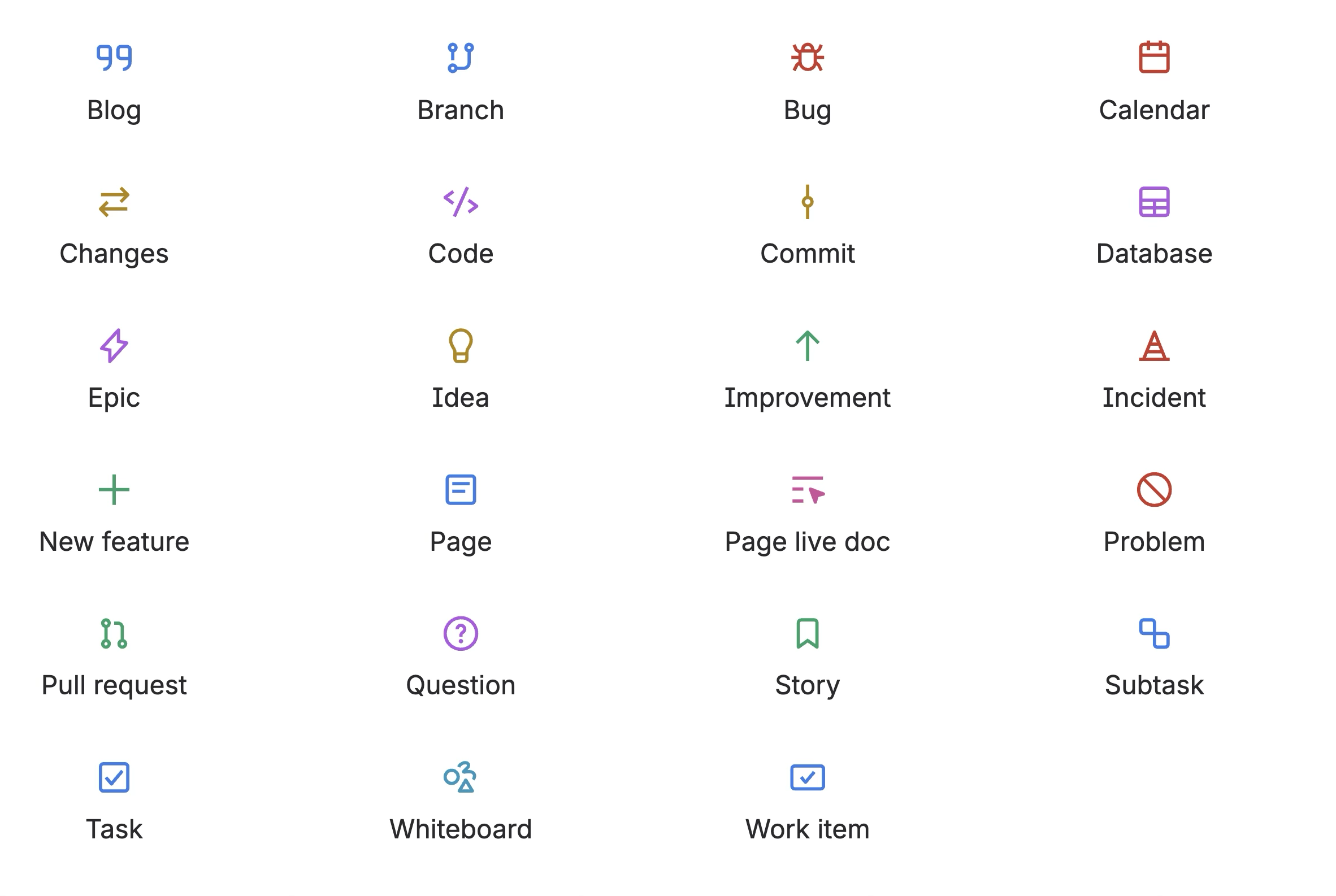
Task: Select the Pull request icon
Action: click(114, 633)
